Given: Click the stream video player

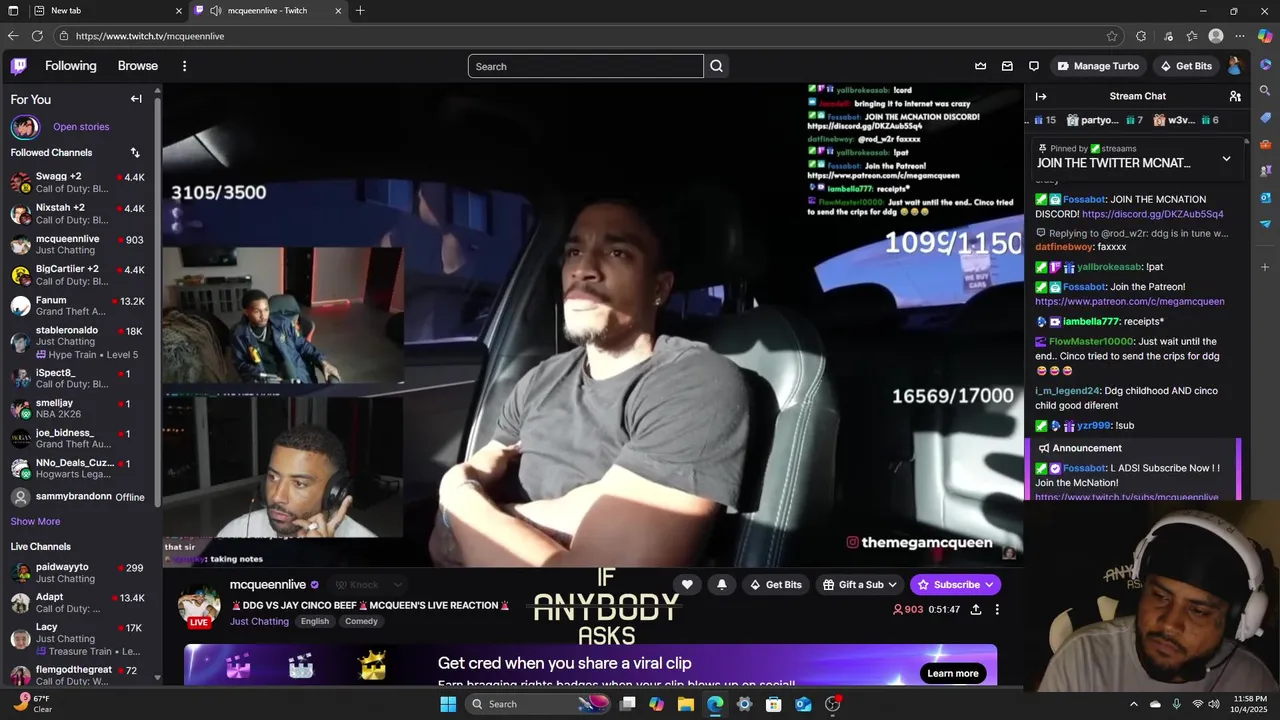Looking at the screenshot, I should coord(593,325).
